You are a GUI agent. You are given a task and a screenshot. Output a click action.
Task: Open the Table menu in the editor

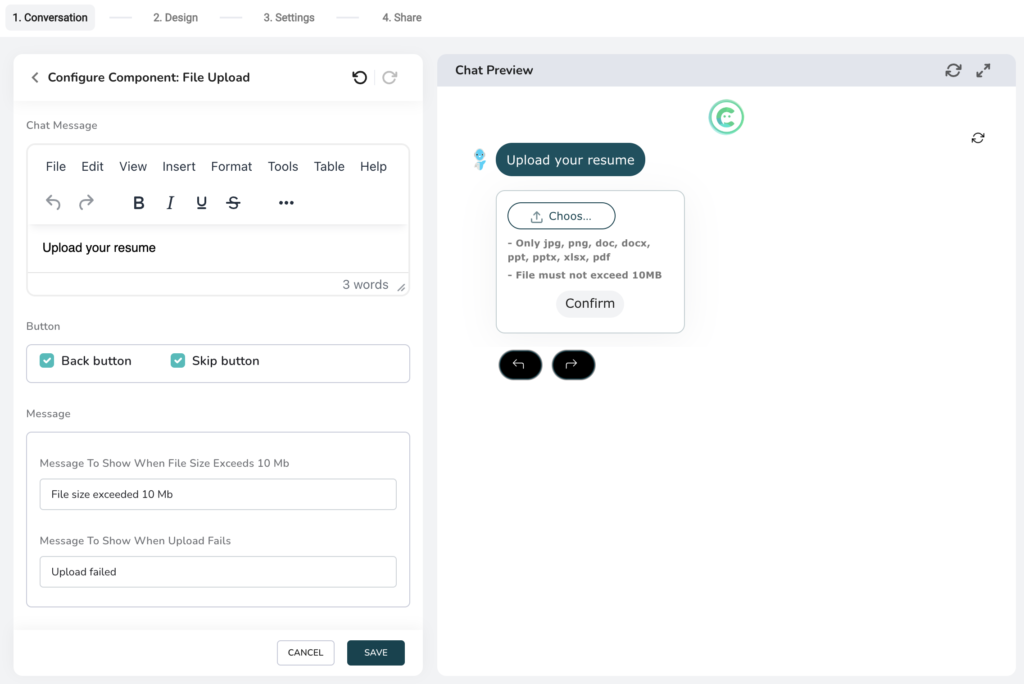click(x=329, y=166)
